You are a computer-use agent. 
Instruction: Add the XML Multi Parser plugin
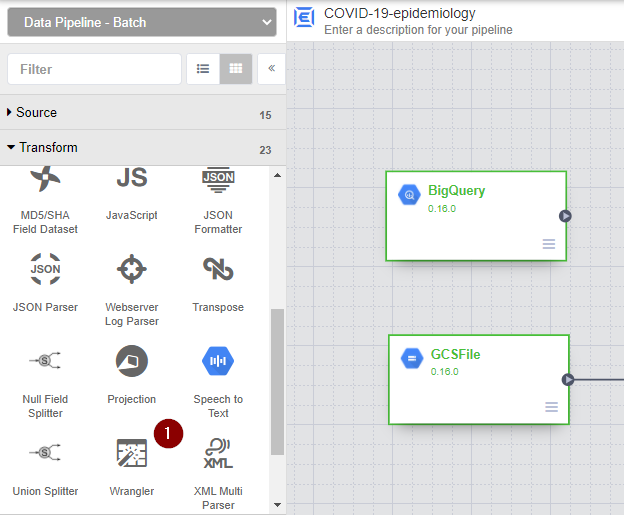218,474
